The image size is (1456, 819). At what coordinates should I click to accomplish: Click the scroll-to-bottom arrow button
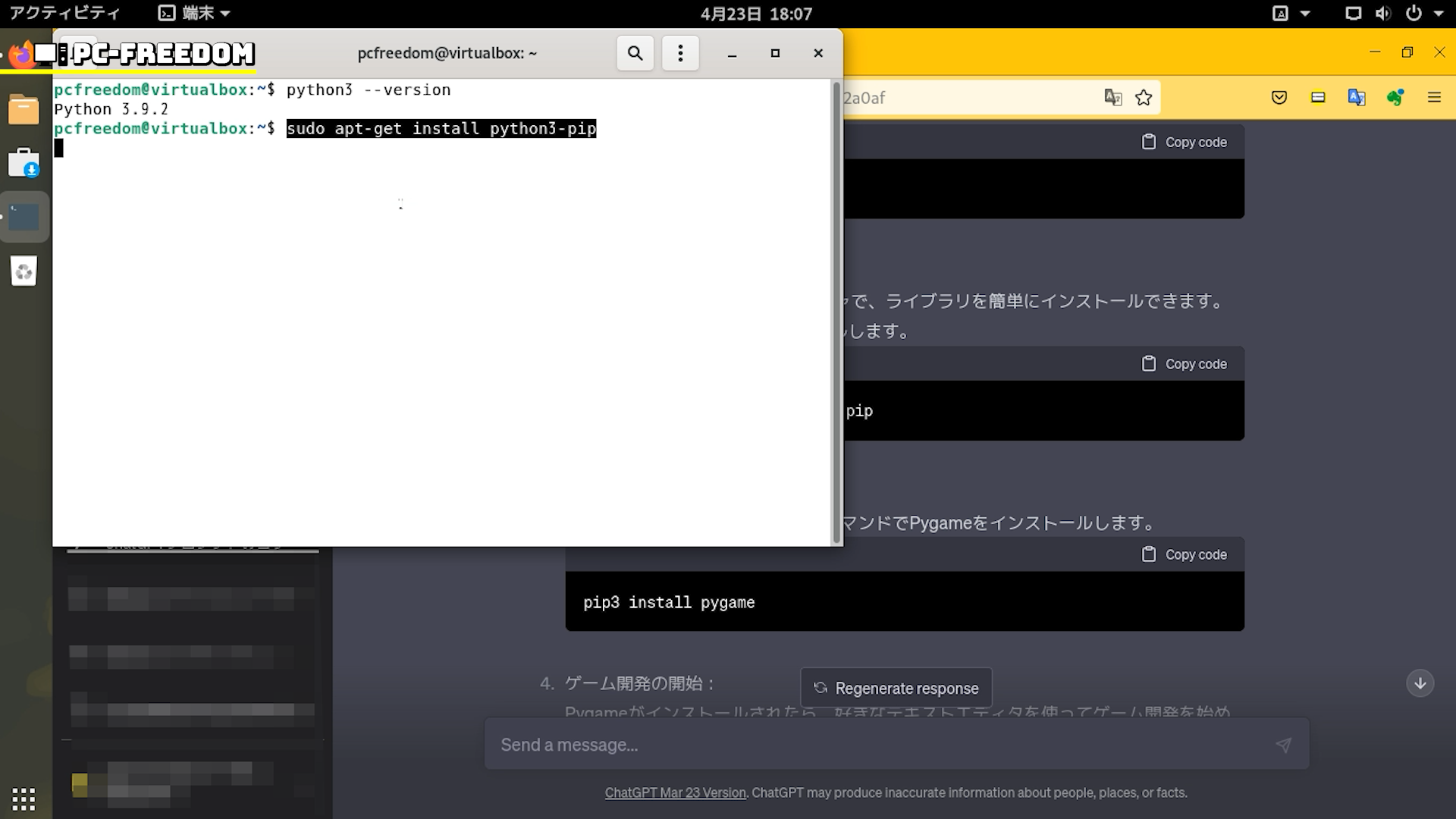[1420, 683]
